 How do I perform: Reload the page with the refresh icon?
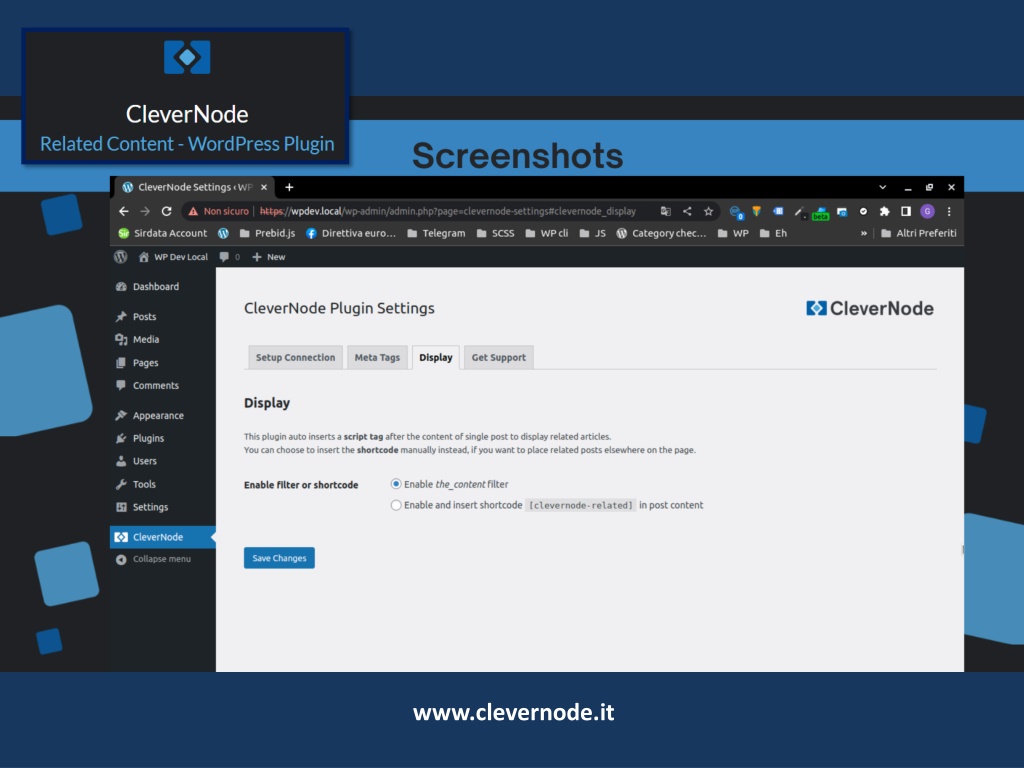click(167, 211)
